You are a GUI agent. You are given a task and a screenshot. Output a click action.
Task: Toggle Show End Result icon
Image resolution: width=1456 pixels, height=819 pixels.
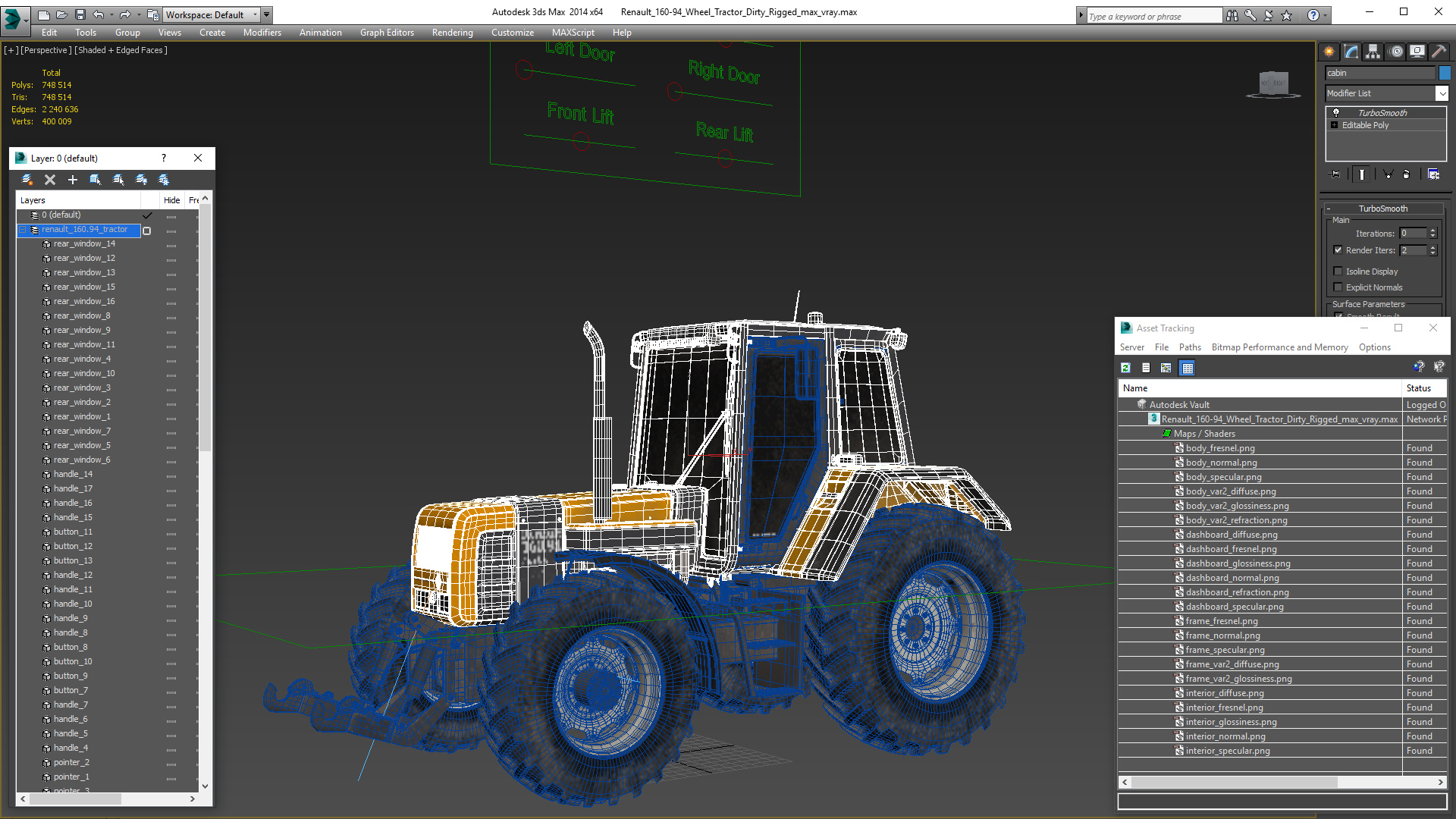coord(1362,174)
